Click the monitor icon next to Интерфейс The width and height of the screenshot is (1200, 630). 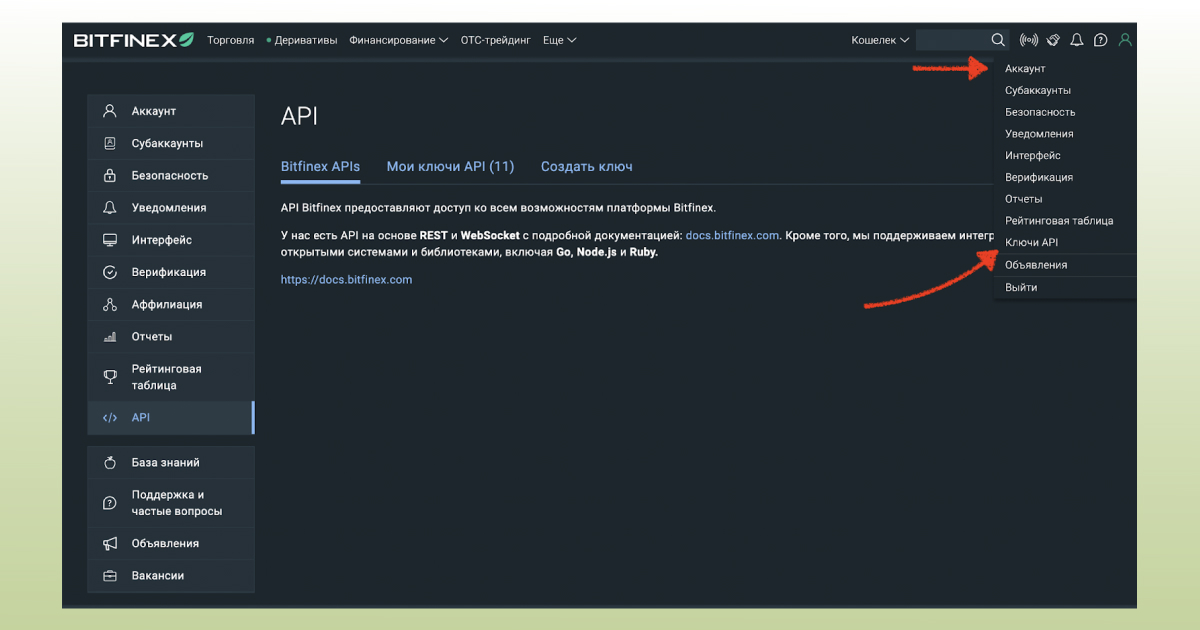pos(110,239)
